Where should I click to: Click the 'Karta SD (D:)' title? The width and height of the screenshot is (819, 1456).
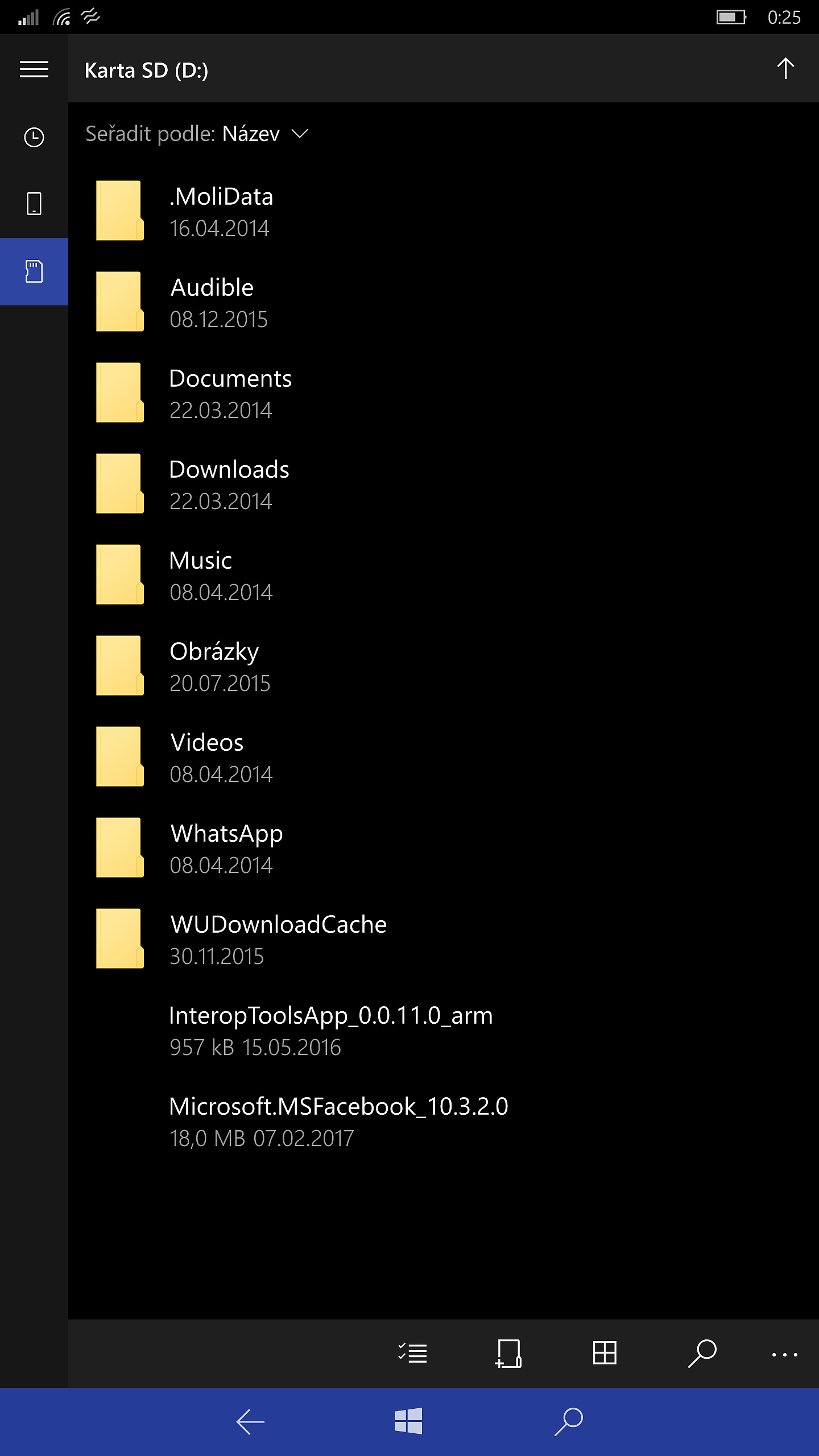[146, 71]
